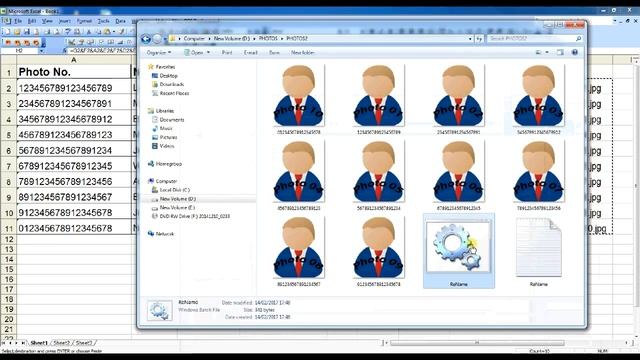Open Excel Insert menu

(64, 21)
